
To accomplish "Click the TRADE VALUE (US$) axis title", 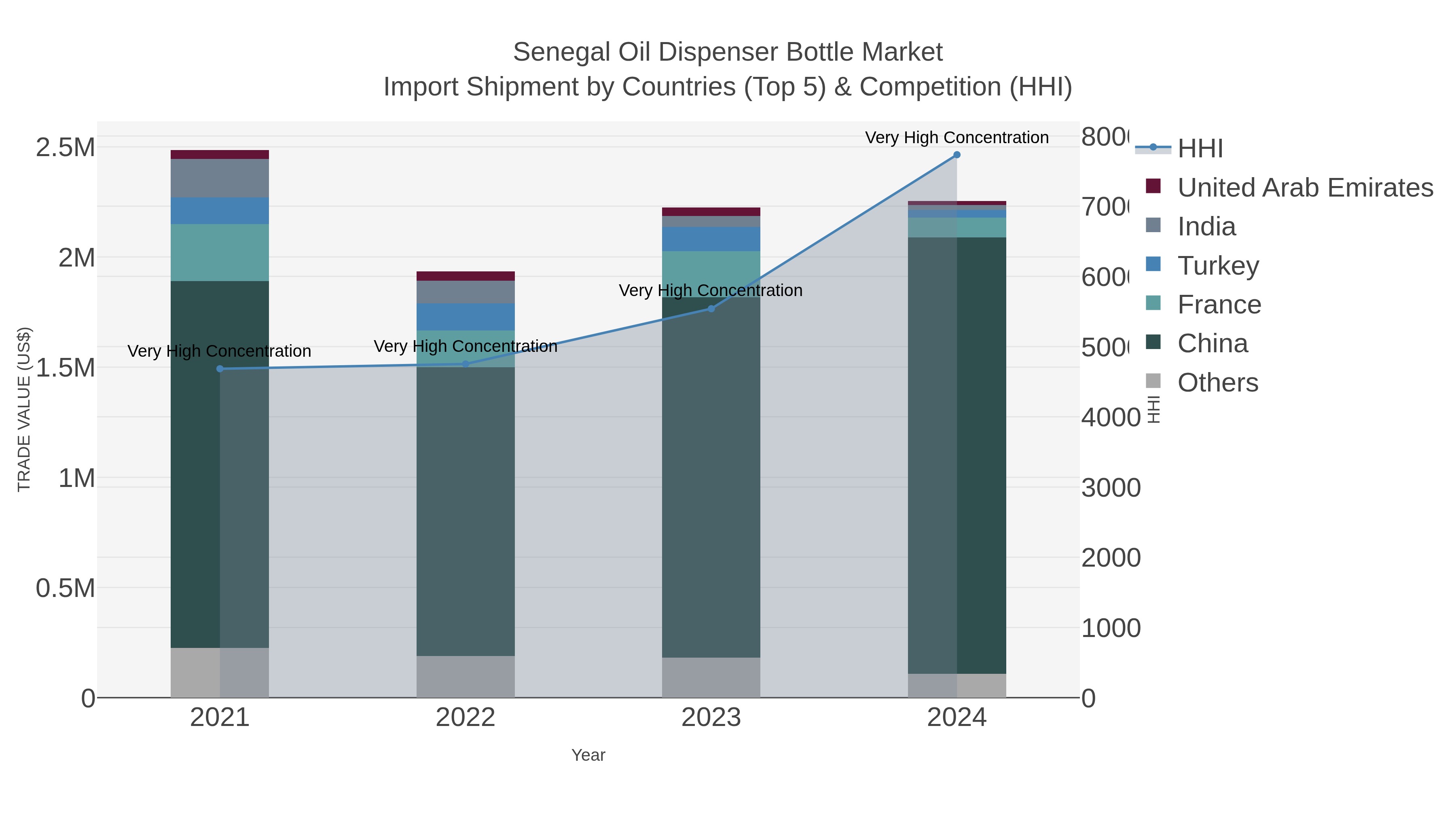I will [24, 409].
